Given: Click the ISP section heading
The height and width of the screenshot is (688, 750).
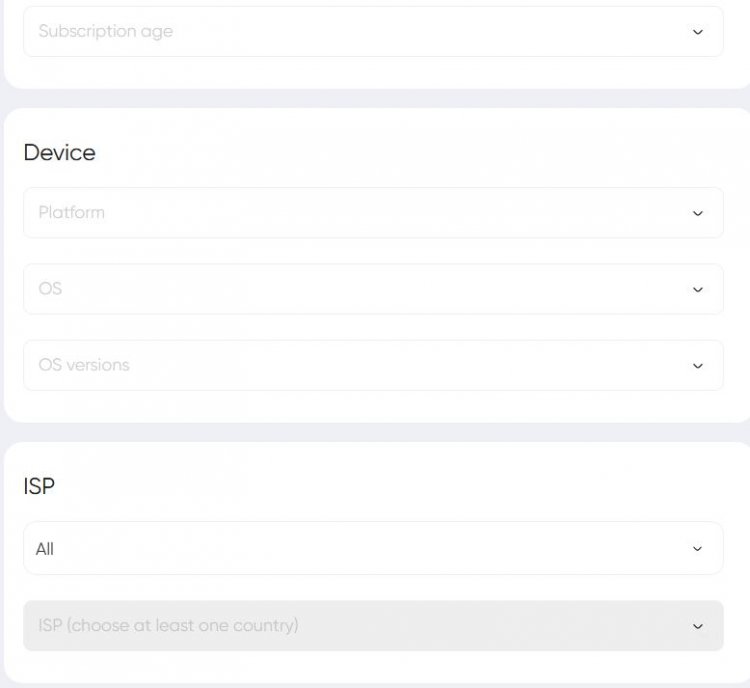Looking at the screenshot, I should 39,486.
